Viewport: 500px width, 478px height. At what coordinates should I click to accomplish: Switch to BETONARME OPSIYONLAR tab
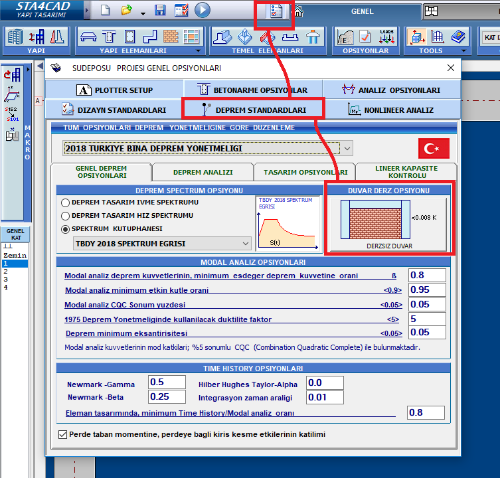[253, 90]
